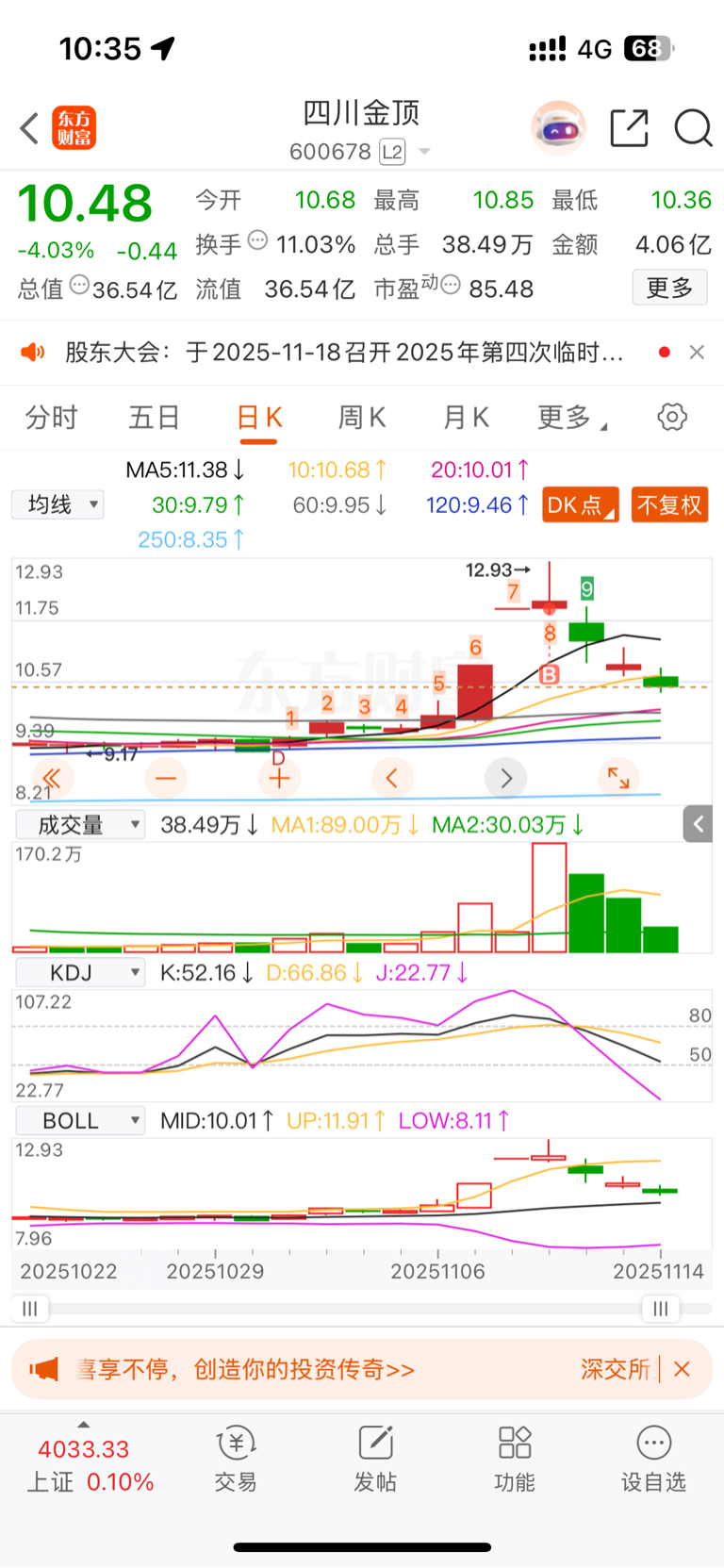The height and width of the screenshot is (1568, 724).
Task: Tap the MA5:11.38 value
Action: click(186, 470)
